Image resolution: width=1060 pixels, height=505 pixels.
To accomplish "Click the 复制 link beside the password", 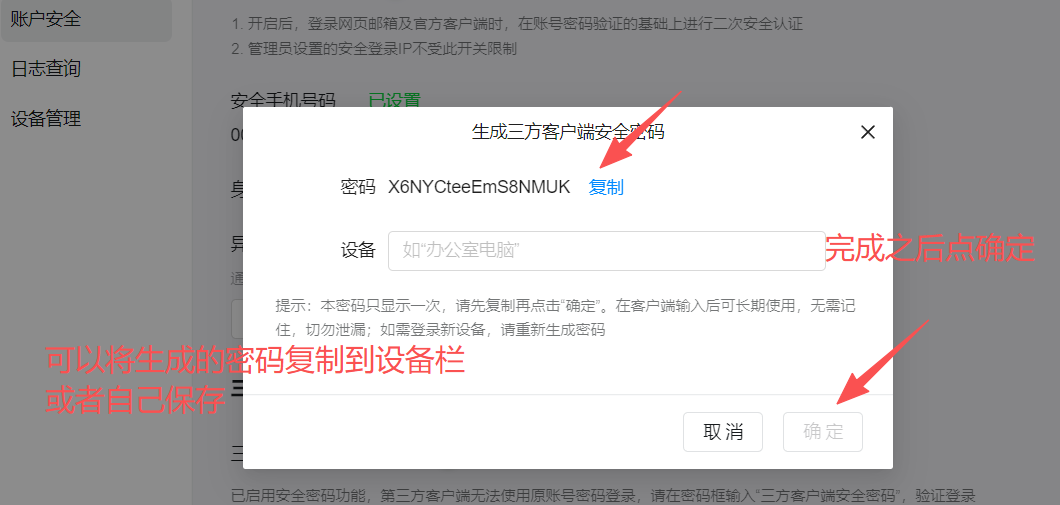I will [606, 187].
